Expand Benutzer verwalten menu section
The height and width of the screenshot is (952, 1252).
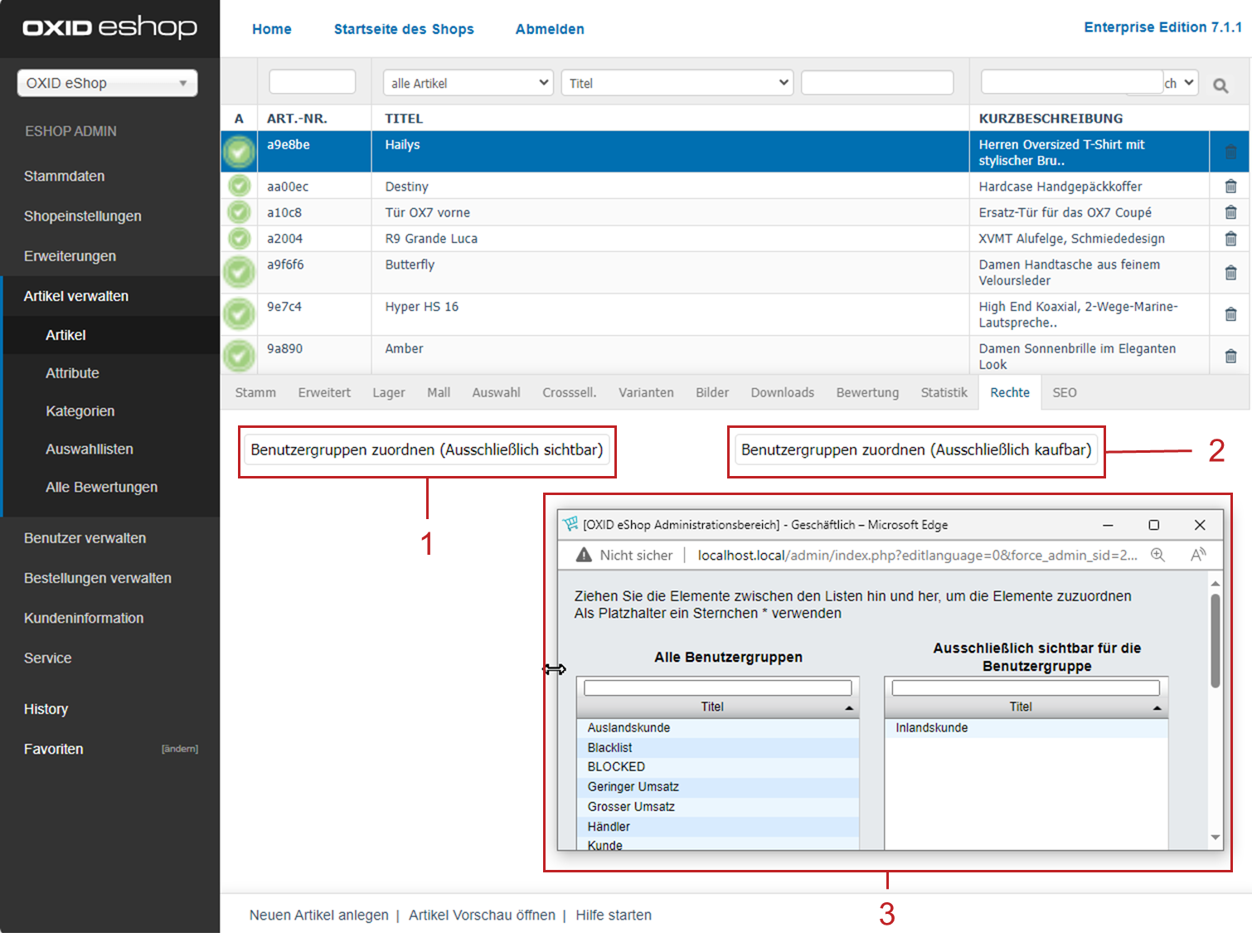tap(85, 538)
